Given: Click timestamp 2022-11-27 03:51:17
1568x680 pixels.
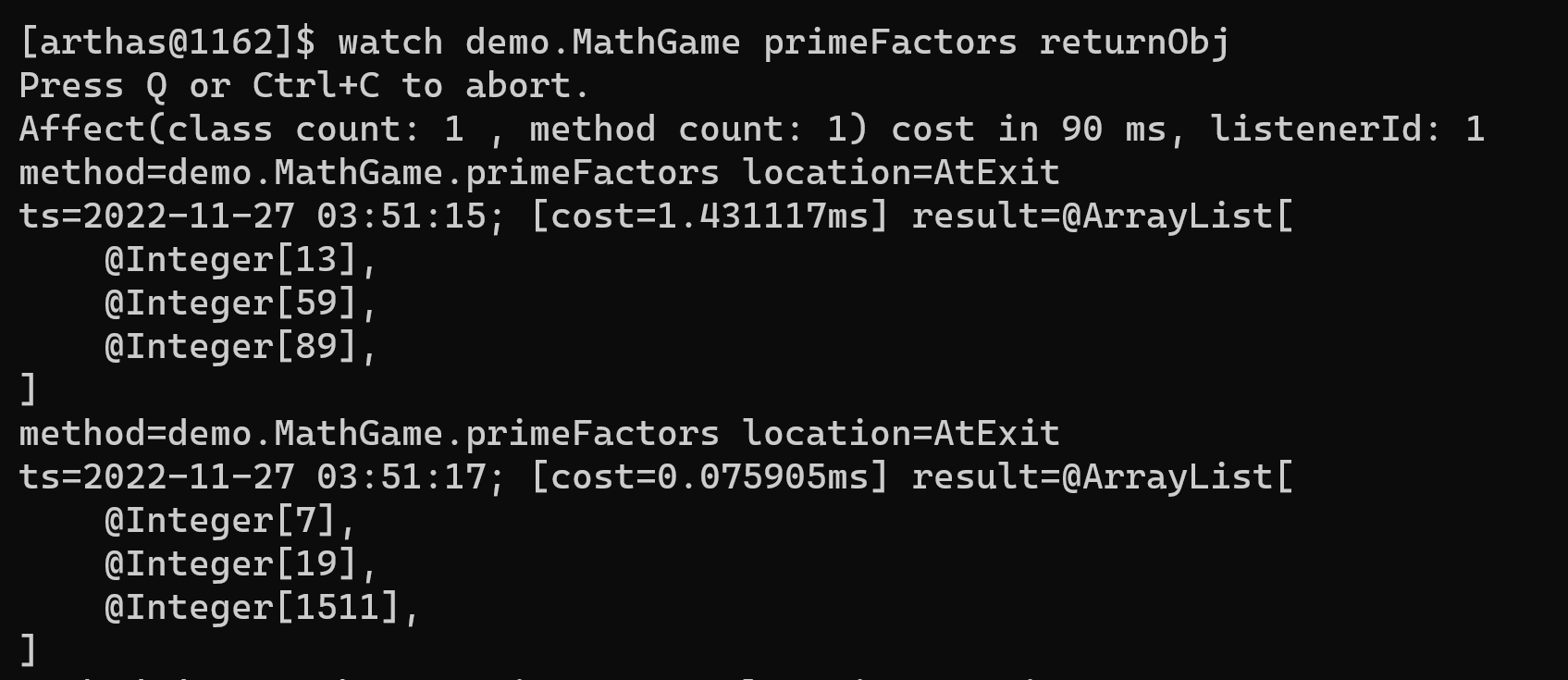Looking at the screenshot, I should click(x=253, y=477).
